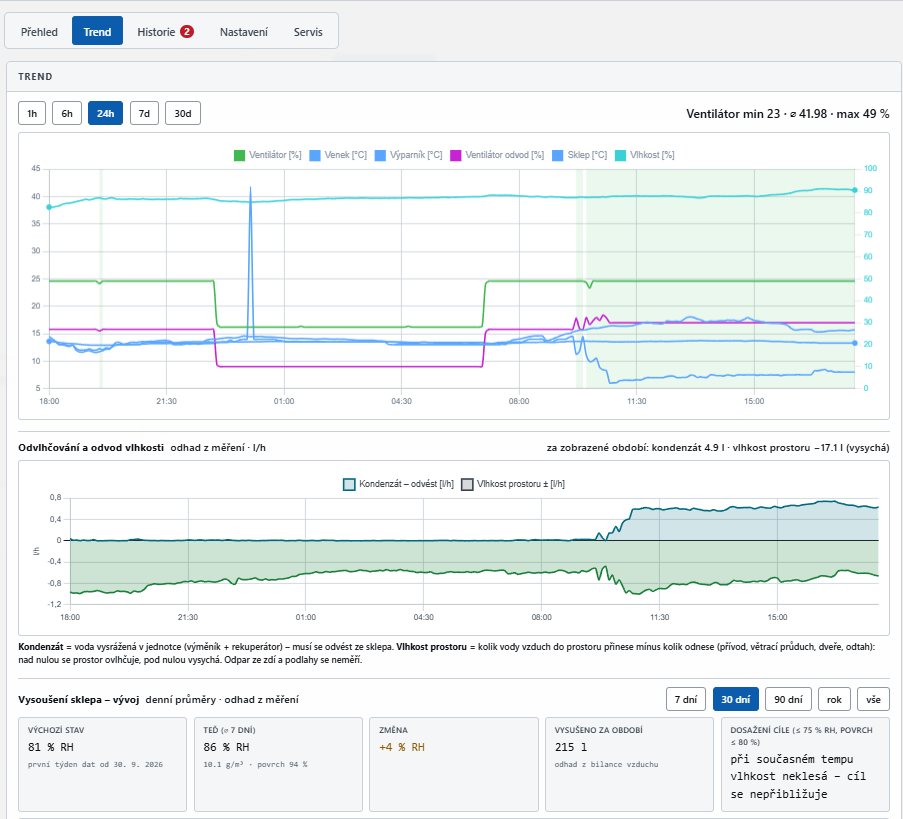Click the +4 % RH změna value
The image size is (903, 819).
[402, 747]
